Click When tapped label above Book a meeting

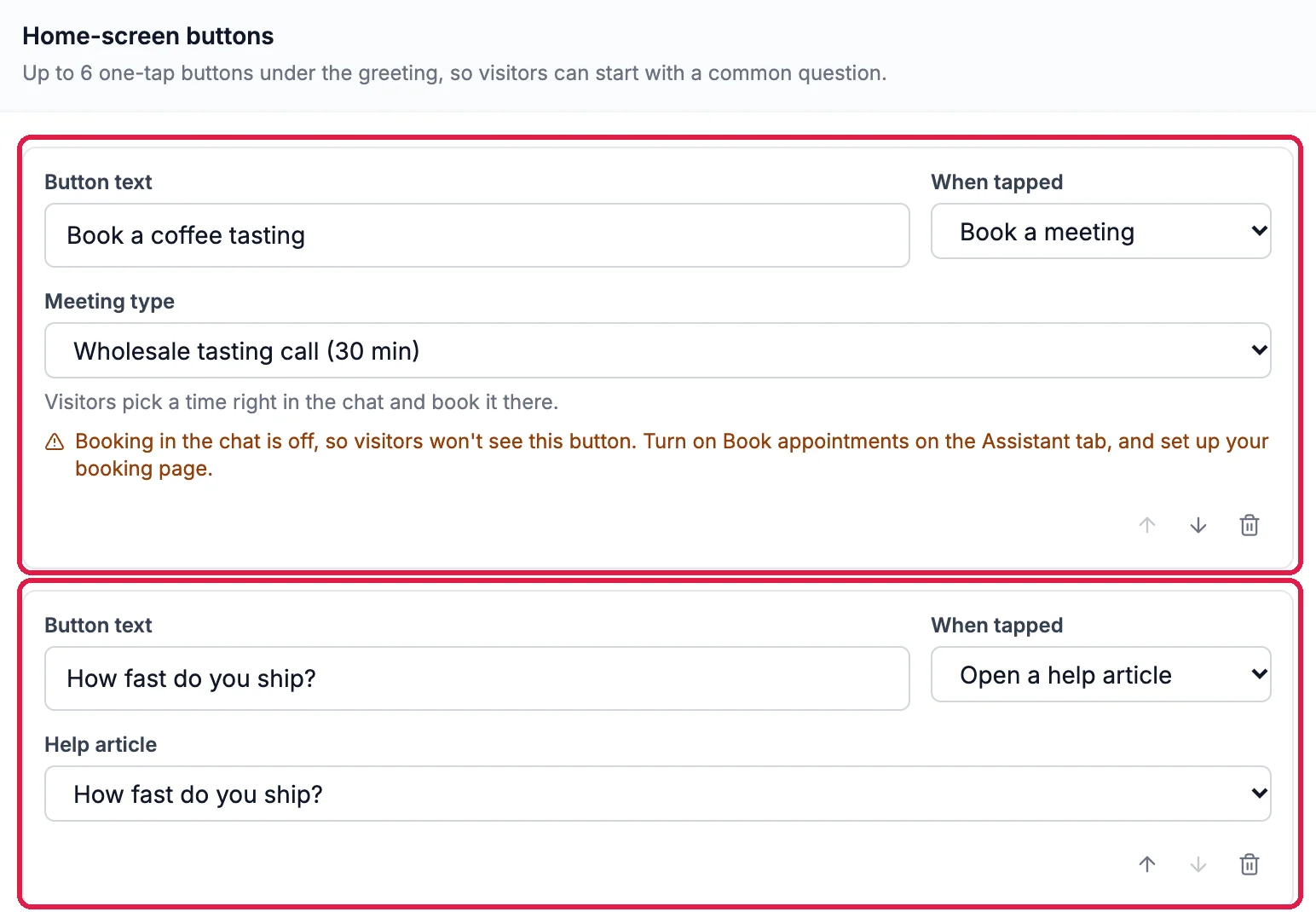(x=997, y=182)
